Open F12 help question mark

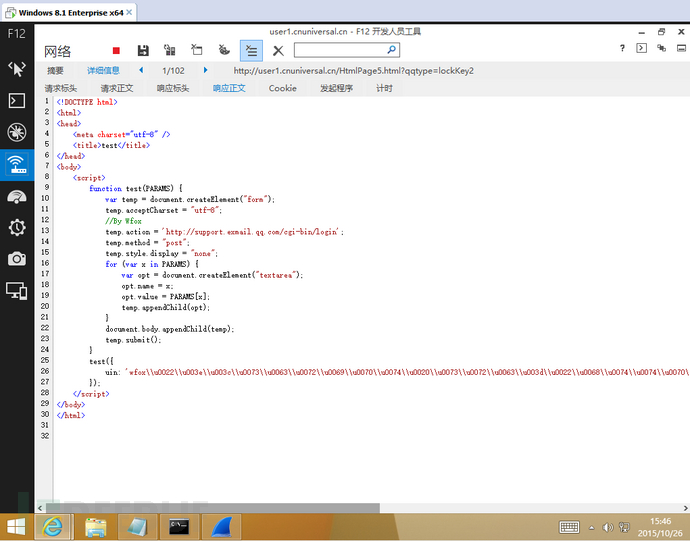(622, 48)
